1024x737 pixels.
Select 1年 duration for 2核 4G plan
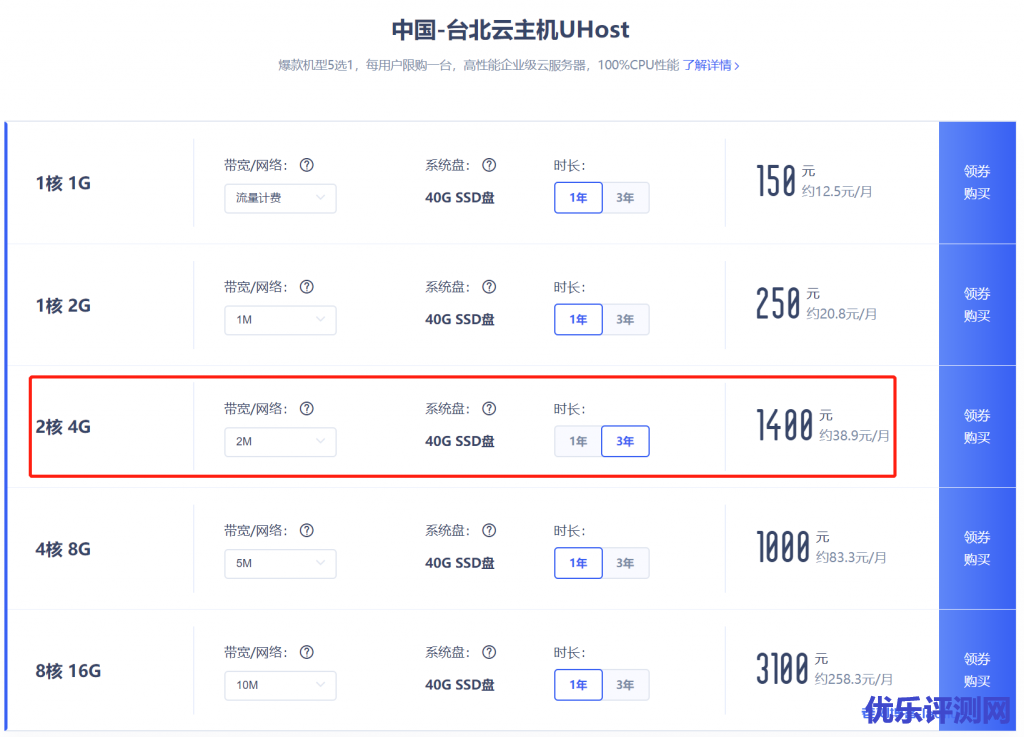[x=578, y=441]
